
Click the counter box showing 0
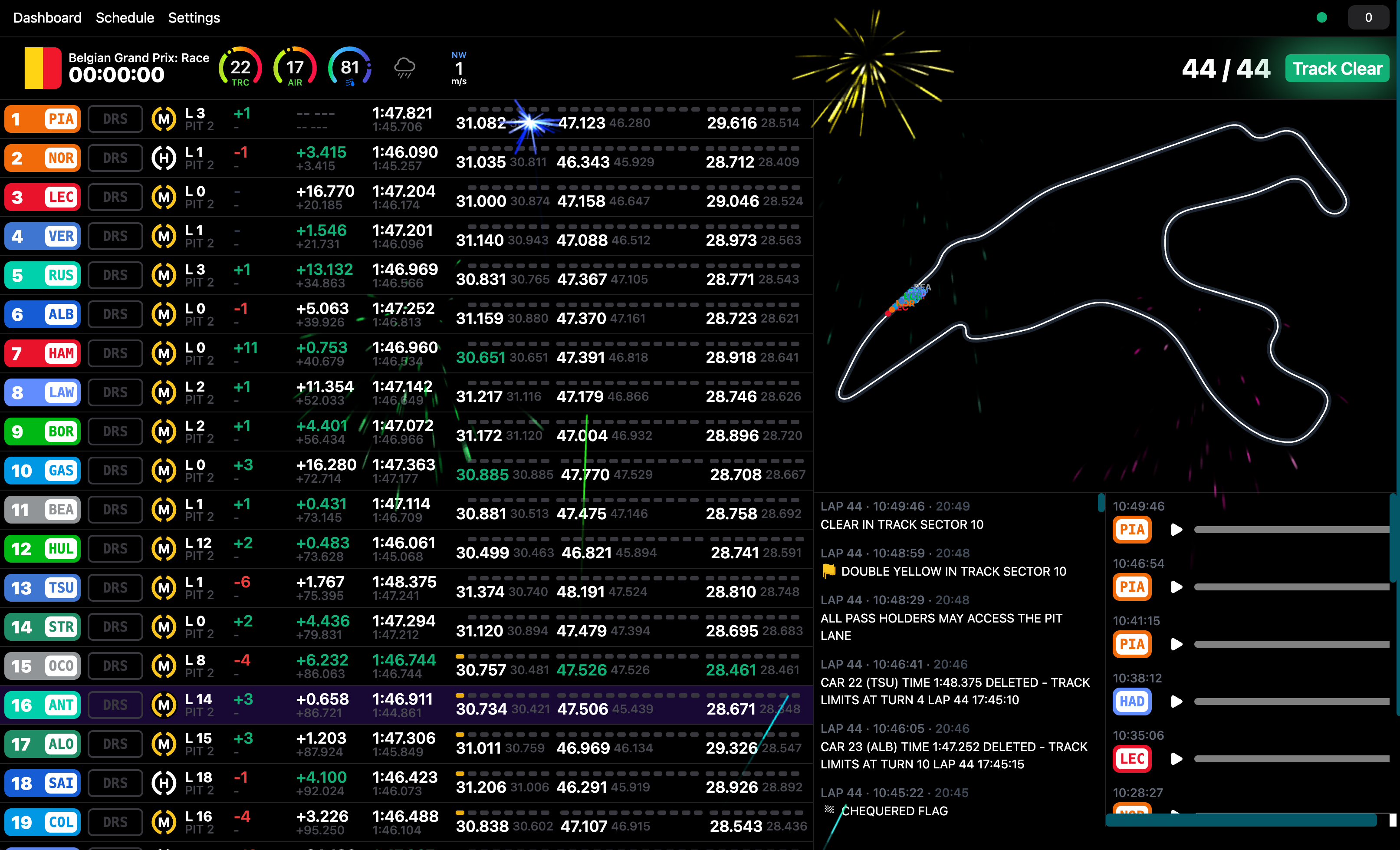tap(1368, 18)
